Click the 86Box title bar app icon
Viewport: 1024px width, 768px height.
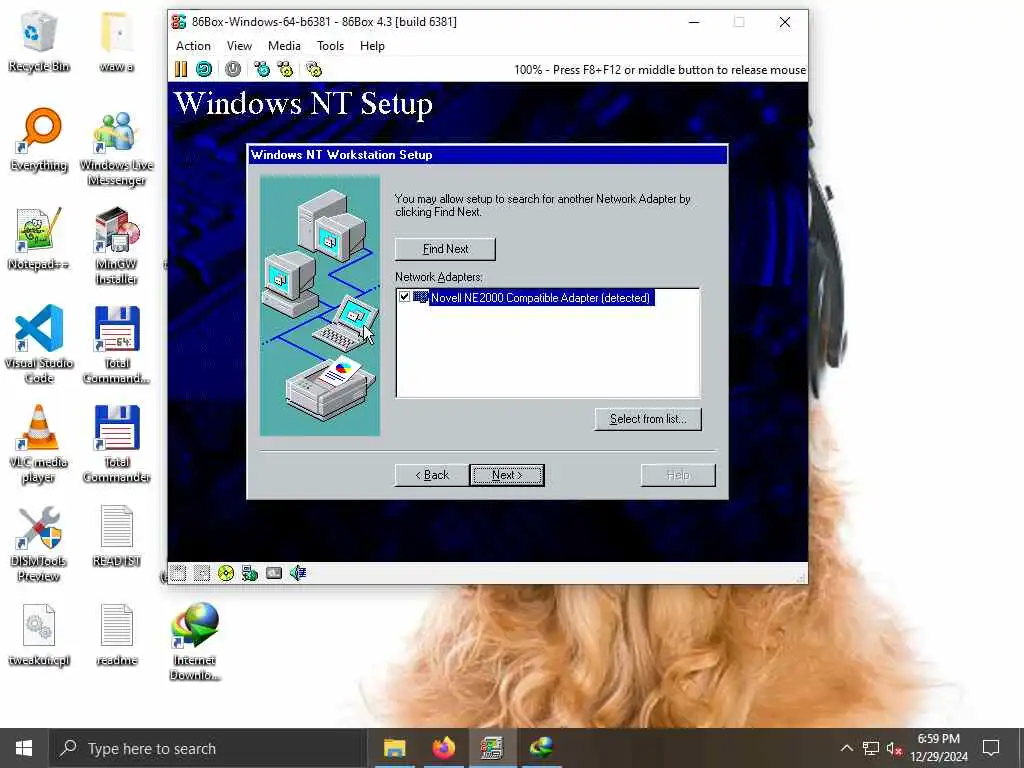tap(179, 22)
